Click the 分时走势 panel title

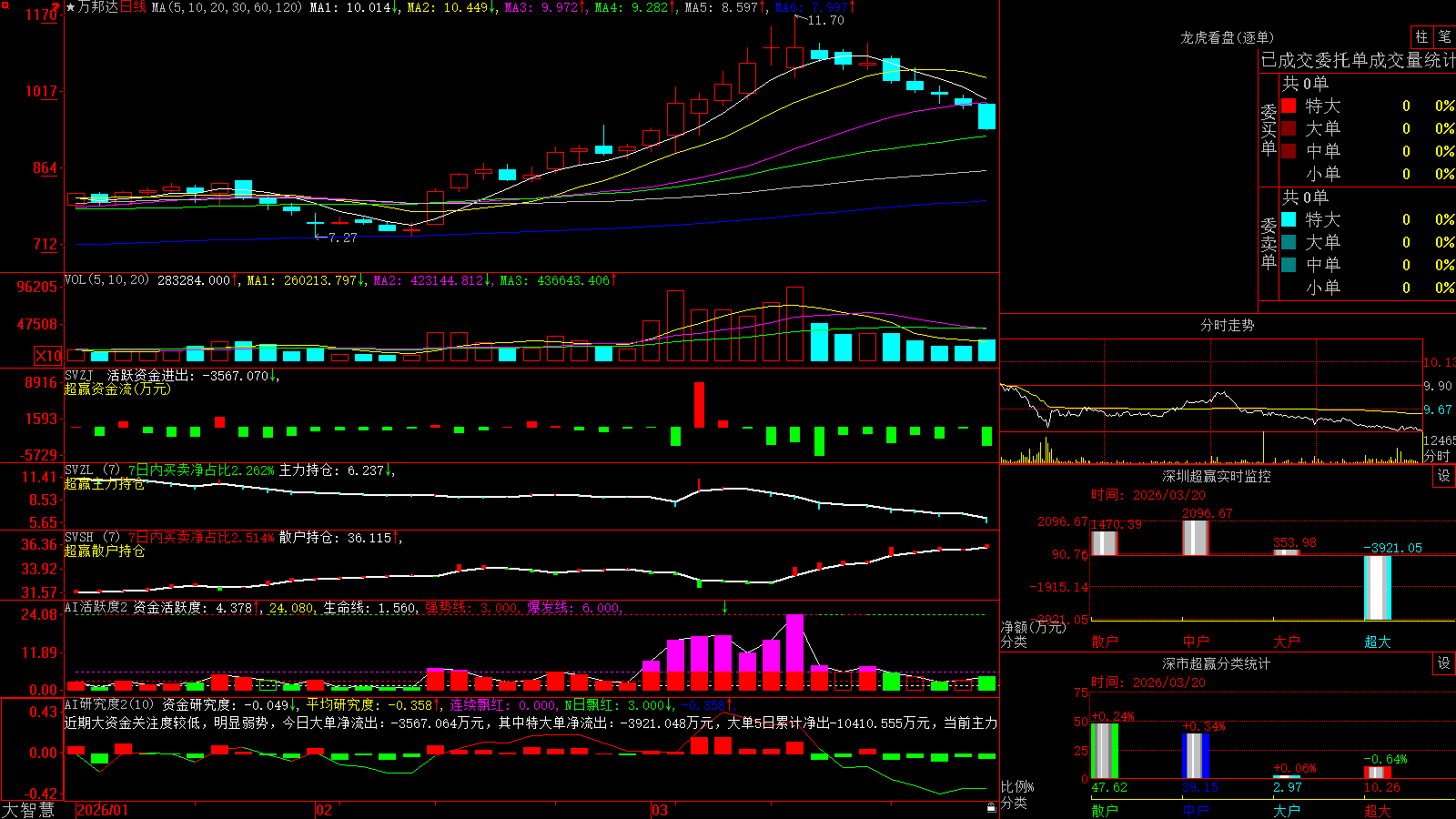[x=1227, y=325]
